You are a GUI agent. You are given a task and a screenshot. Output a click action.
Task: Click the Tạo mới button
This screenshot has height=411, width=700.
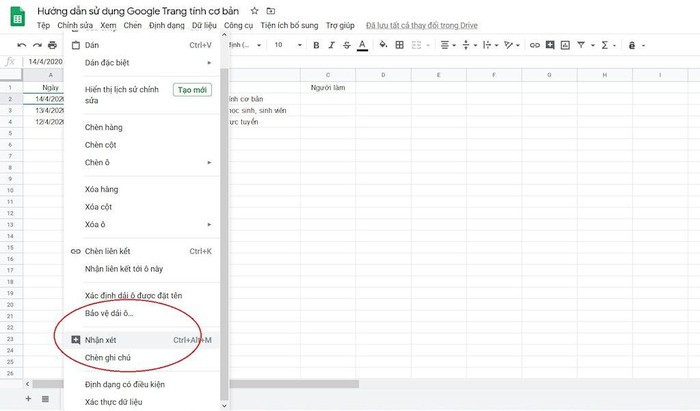point(191,89)
